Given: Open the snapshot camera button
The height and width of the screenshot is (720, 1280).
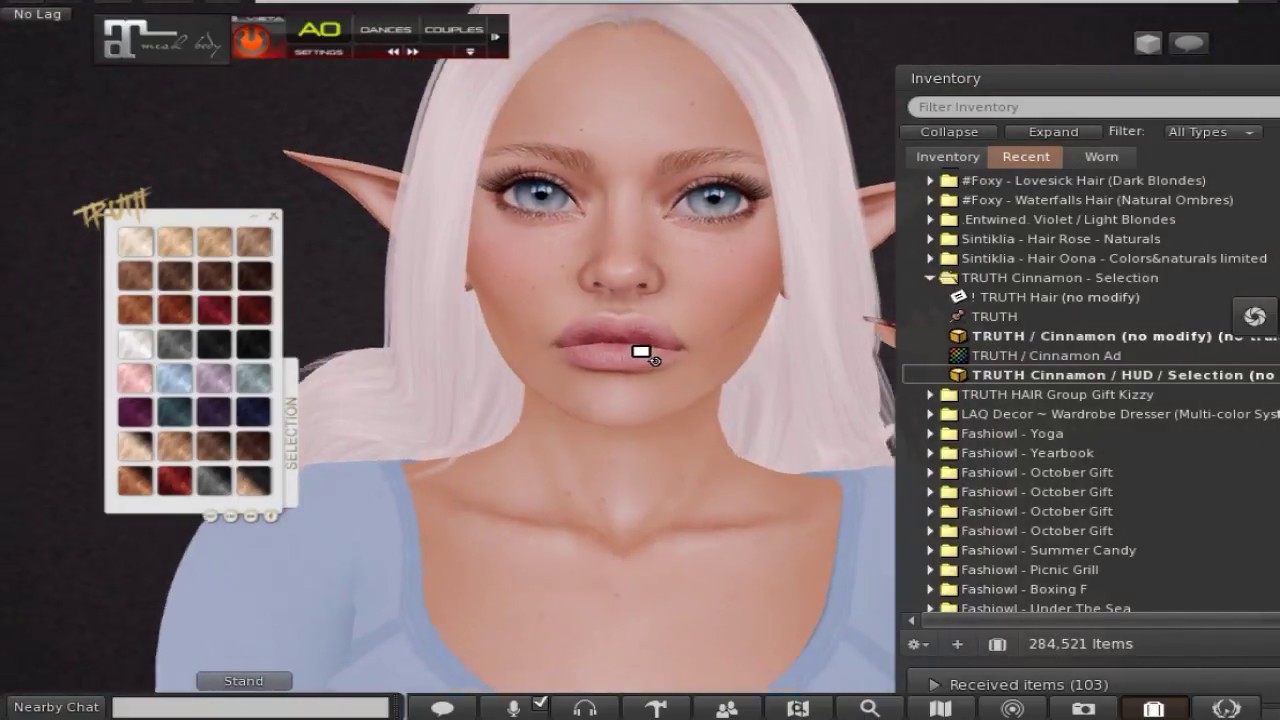Looking at the screenshot, I should tap(1083, 708).
